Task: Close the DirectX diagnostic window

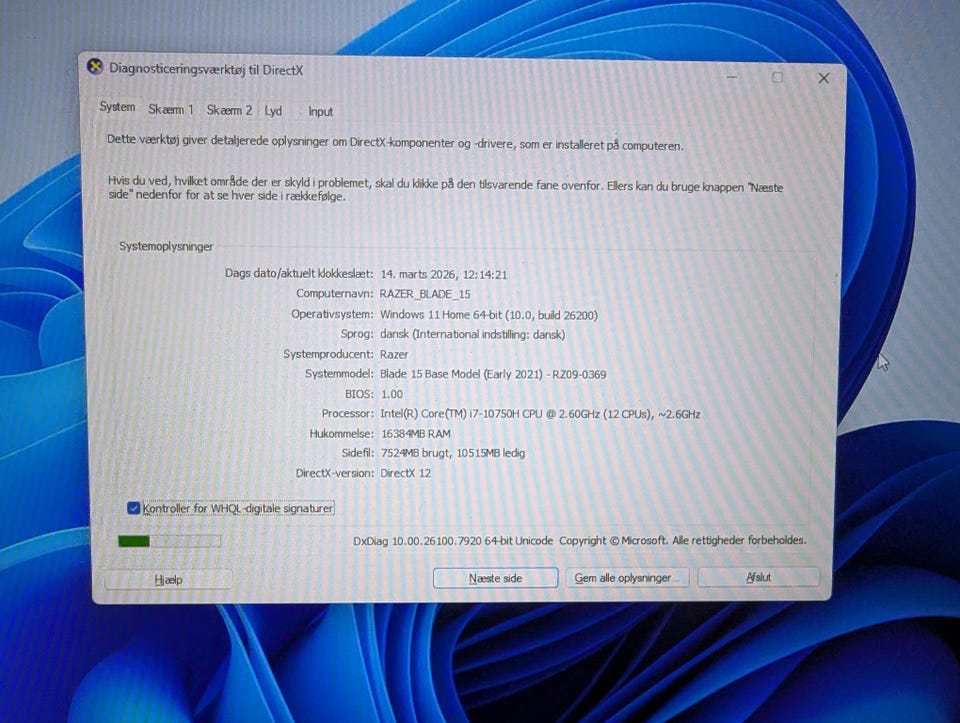Action: coord(823,78)
